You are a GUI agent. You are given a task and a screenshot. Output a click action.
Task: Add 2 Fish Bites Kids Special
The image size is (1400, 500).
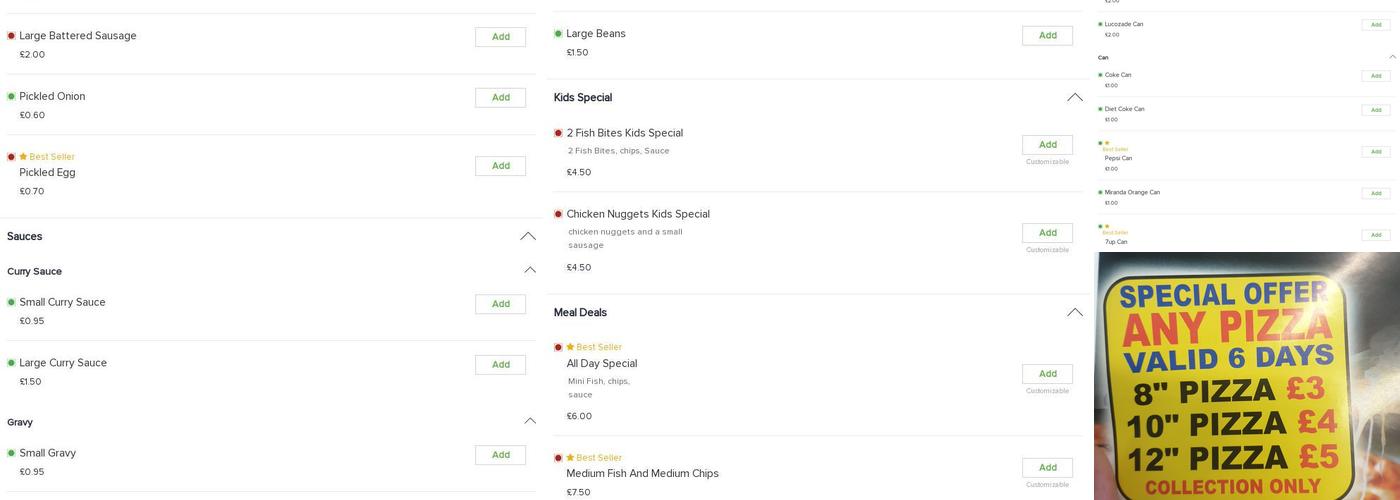pos(1047,145)
